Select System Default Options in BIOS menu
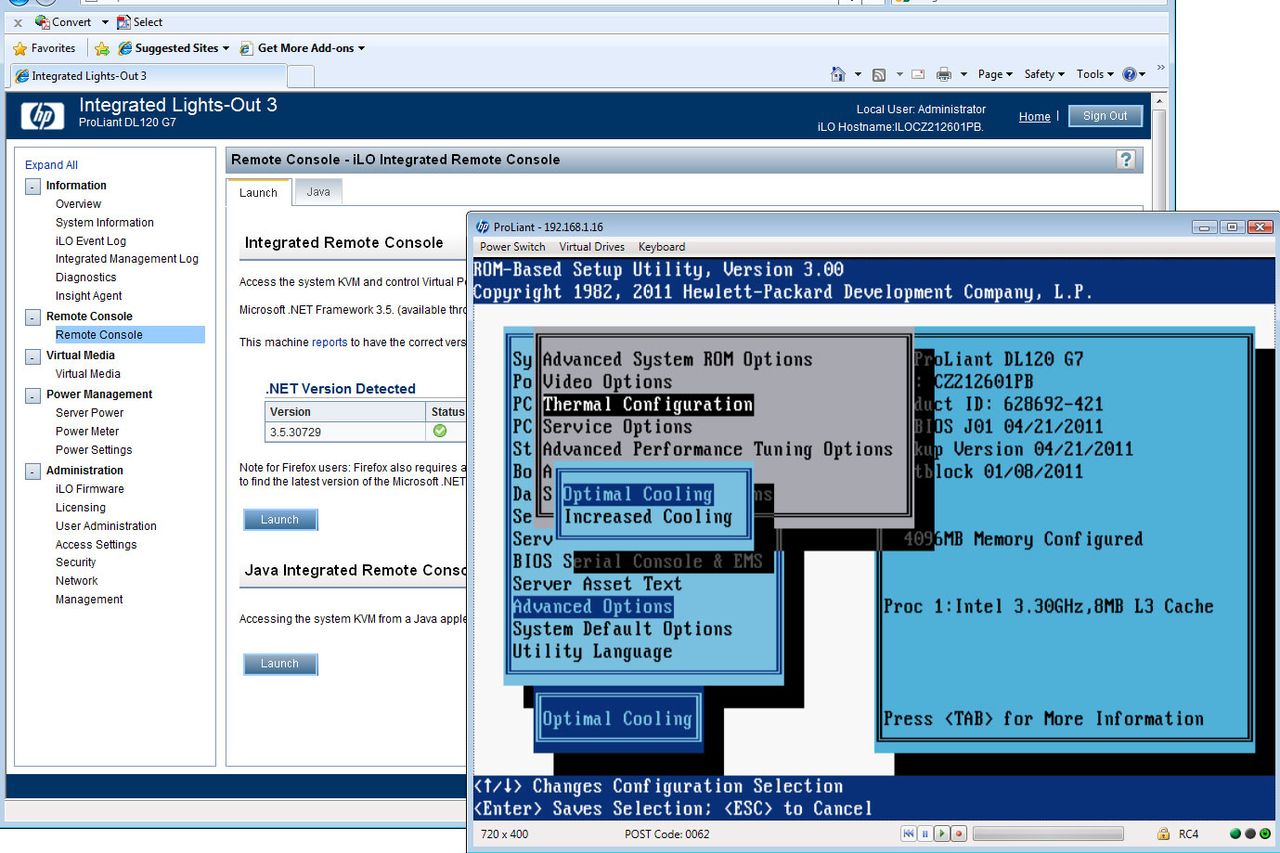The height and width of the screenshot is (853, 1280). pos(622,629)
